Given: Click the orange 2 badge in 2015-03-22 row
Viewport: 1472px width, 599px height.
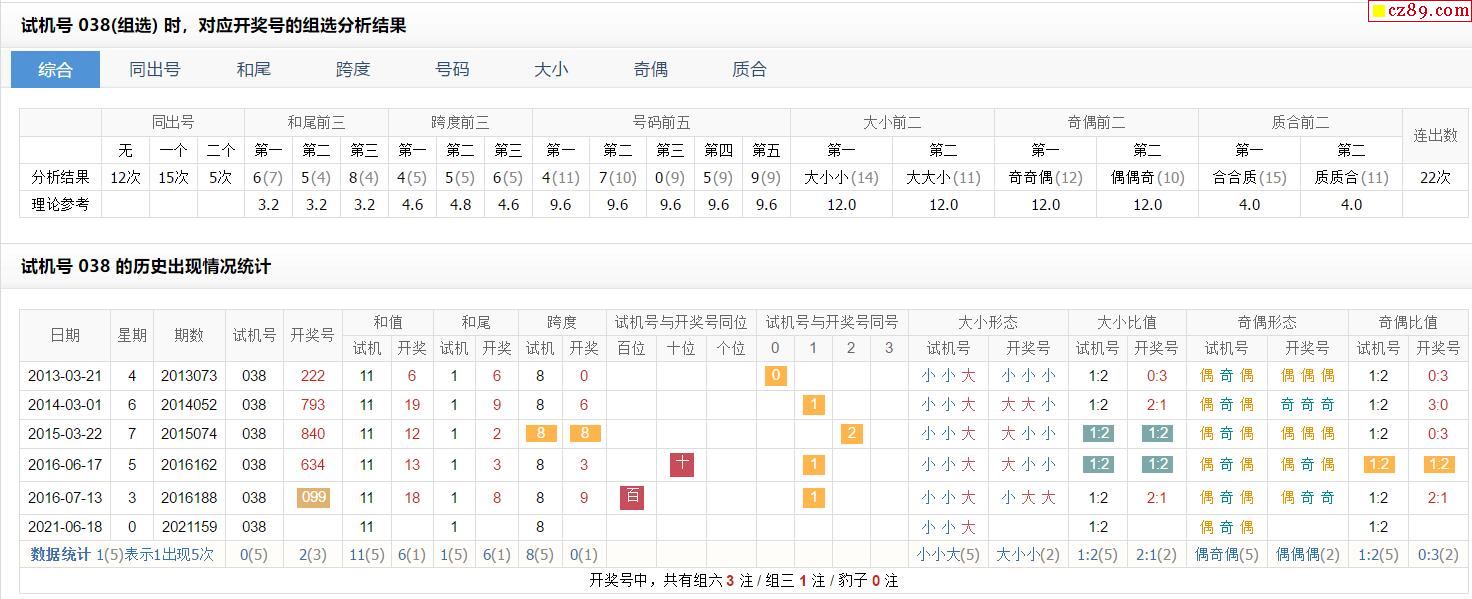Looking at the screenshot, I should point(851,434).
